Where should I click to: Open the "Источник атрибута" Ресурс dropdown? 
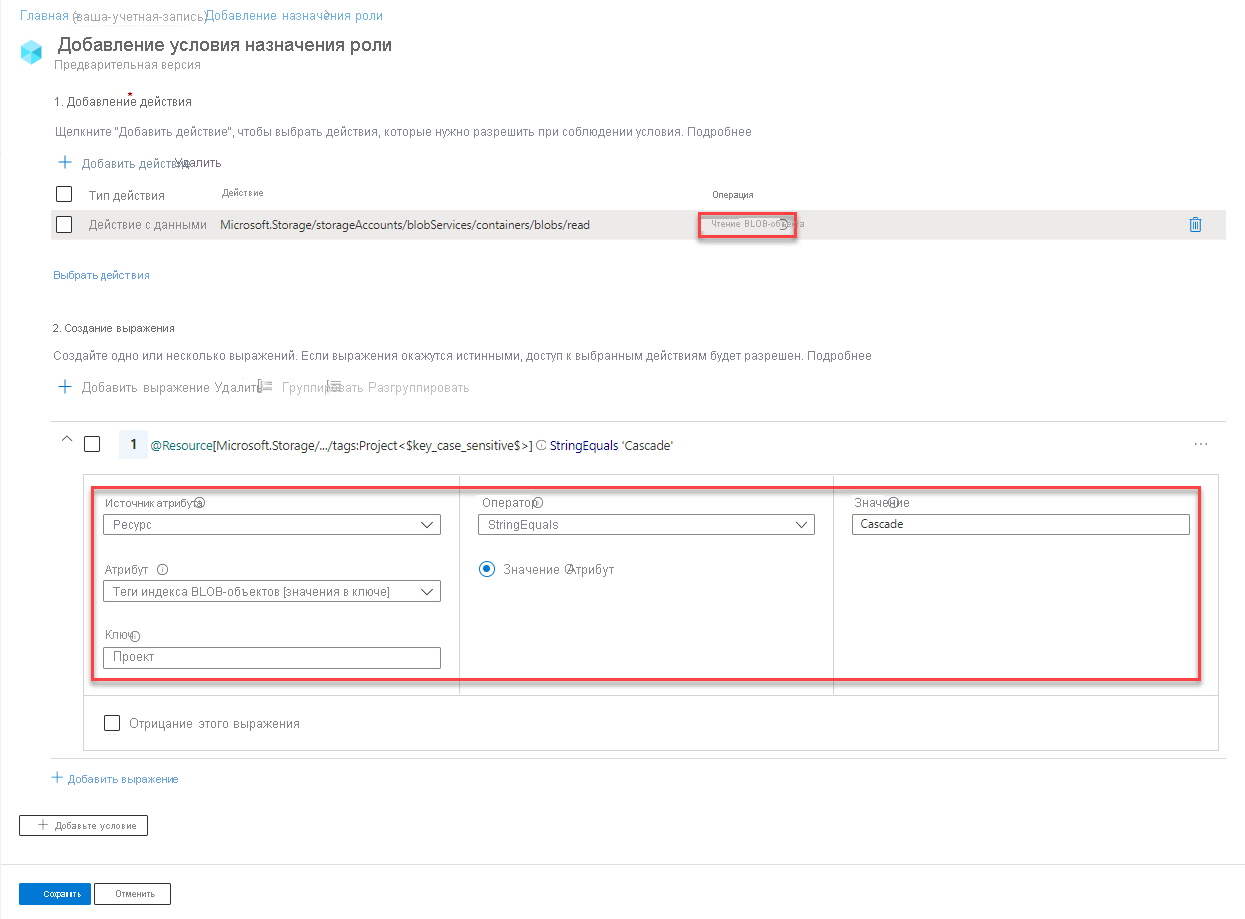tap(271, 523)
